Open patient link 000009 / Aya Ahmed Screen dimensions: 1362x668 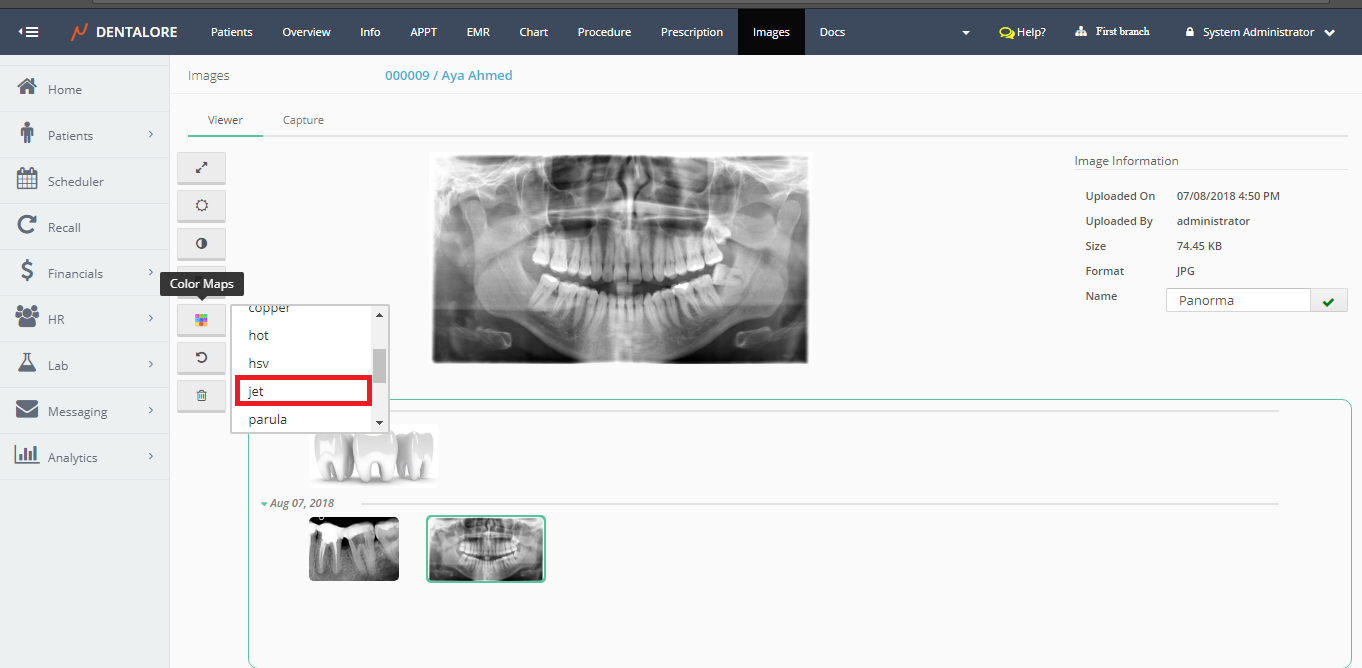(448, 75)
